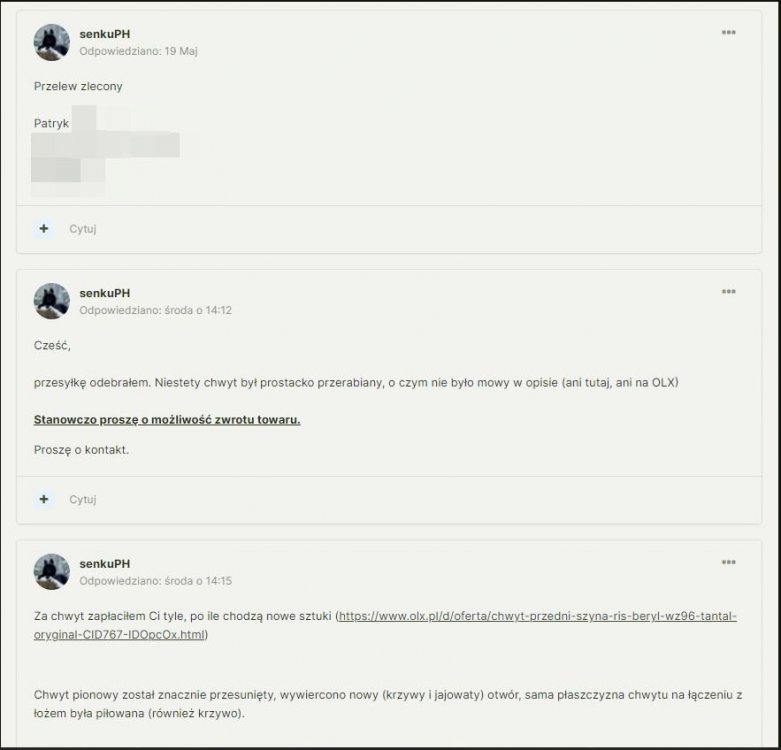Viewport: 781px width, 750px height.
Task: Click Cytuj under 'Przelew zlecony' post
Action: (x=83, y=229)
